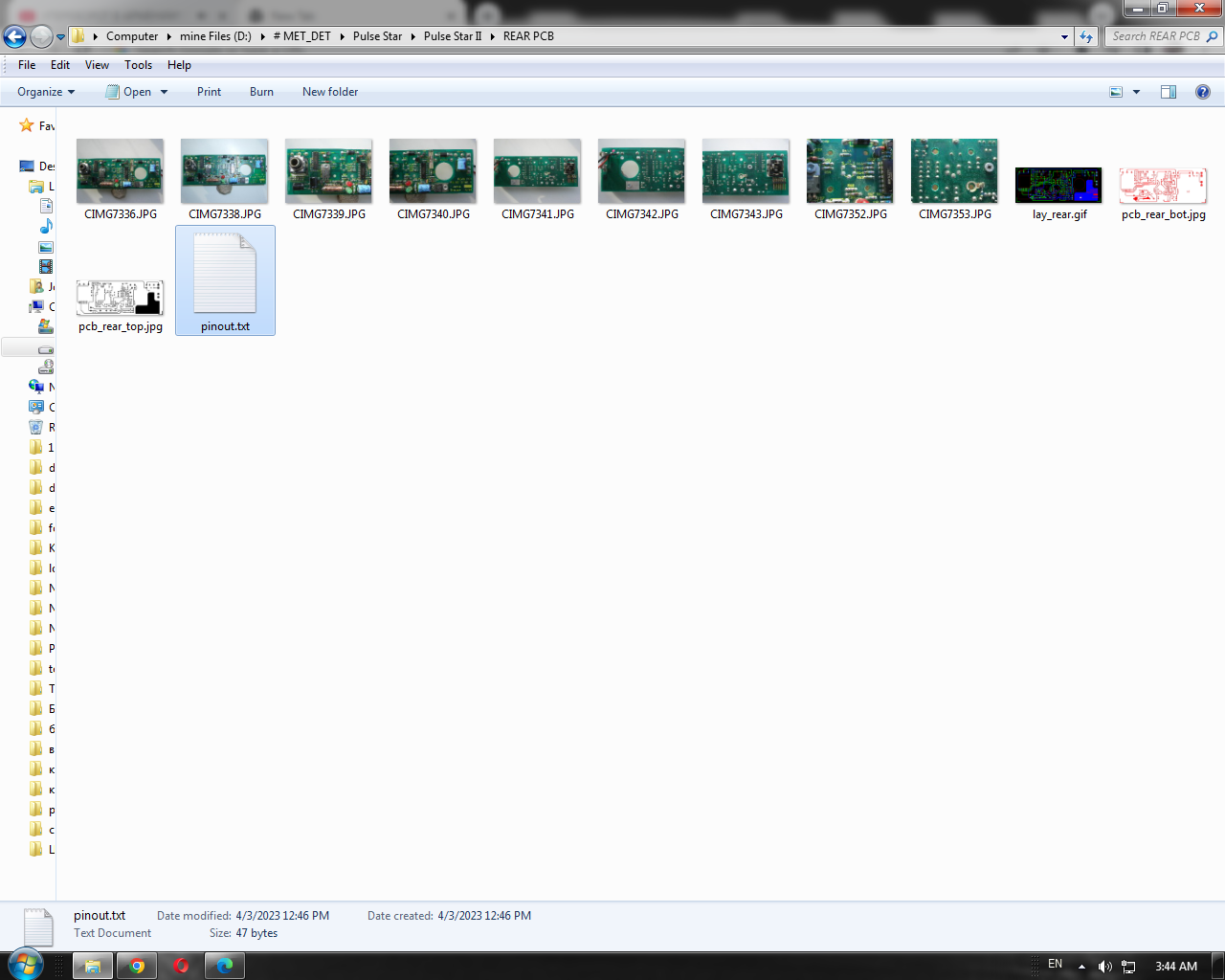1225x980 pixels.
Task: Expand the view options dropdown arrow
Action: point(1136,92)
